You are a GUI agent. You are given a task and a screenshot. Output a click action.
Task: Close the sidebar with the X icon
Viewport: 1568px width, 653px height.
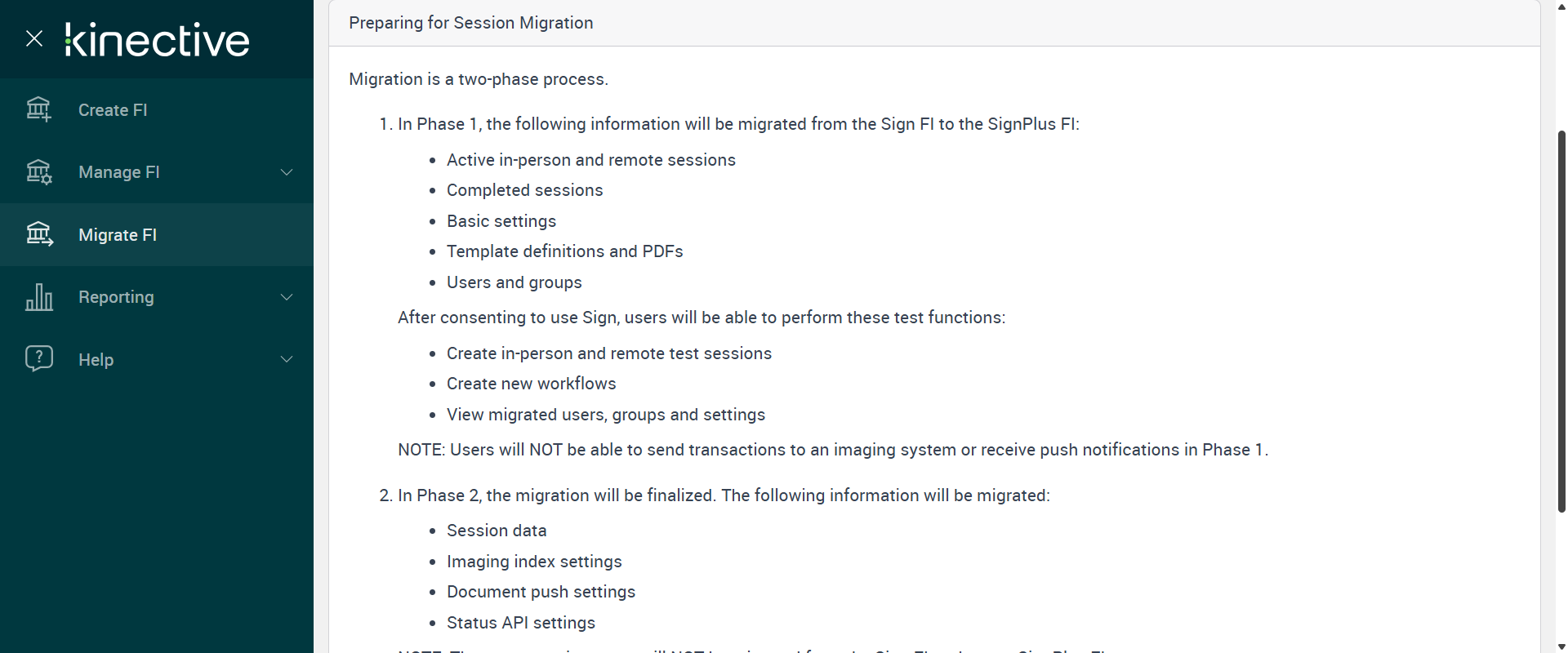[34, 38]
